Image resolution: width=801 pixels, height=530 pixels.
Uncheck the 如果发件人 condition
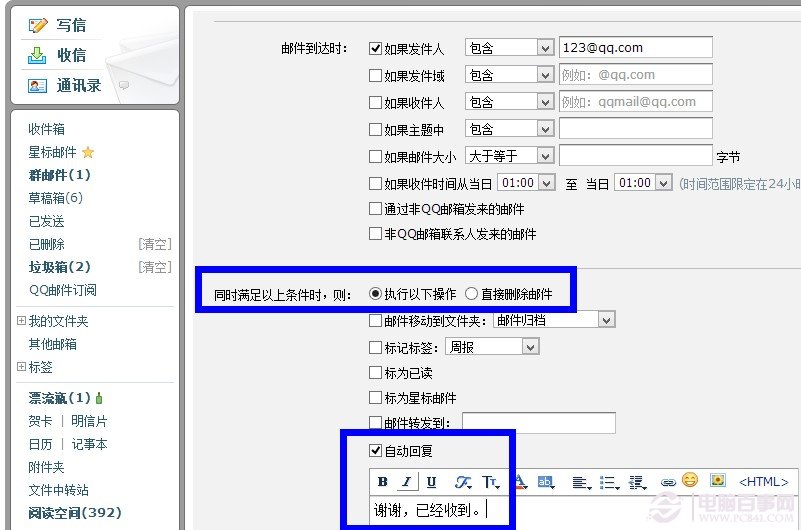tap(375, 49)
